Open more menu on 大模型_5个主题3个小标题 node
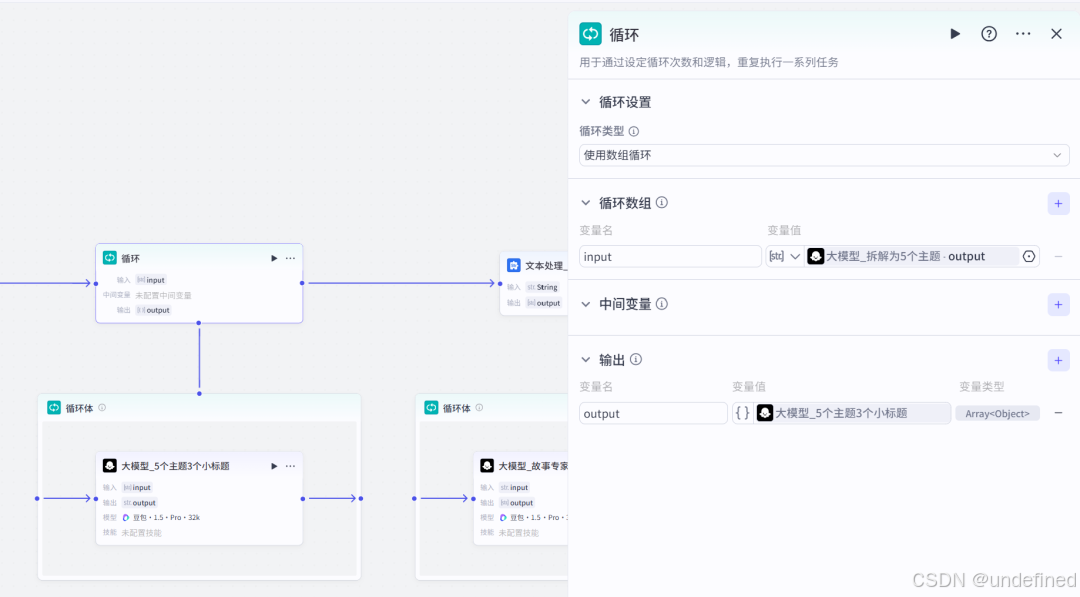Viewport: 1080px width, 597px height. [291, 466]
